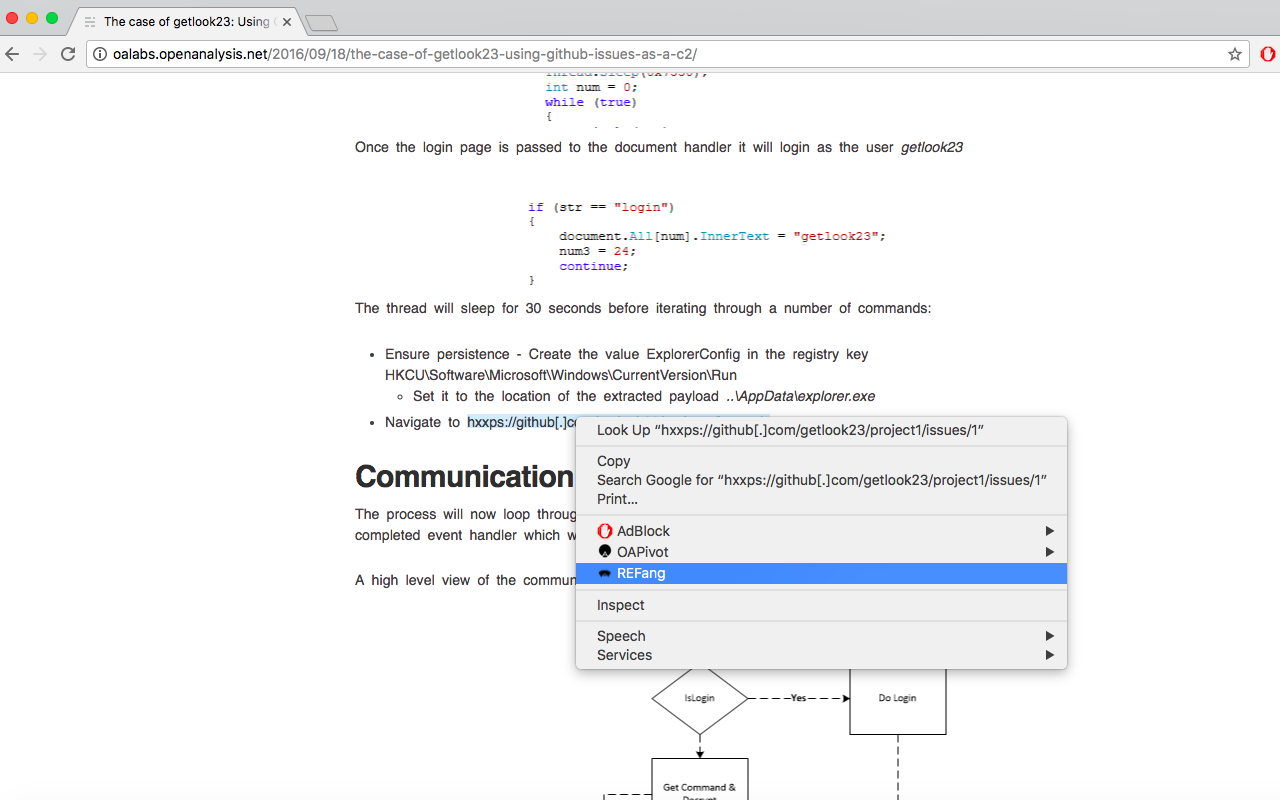Viewport: 1280px width, 800px height.
Task: Choose Inspect in the context menu
Action: 620,605
